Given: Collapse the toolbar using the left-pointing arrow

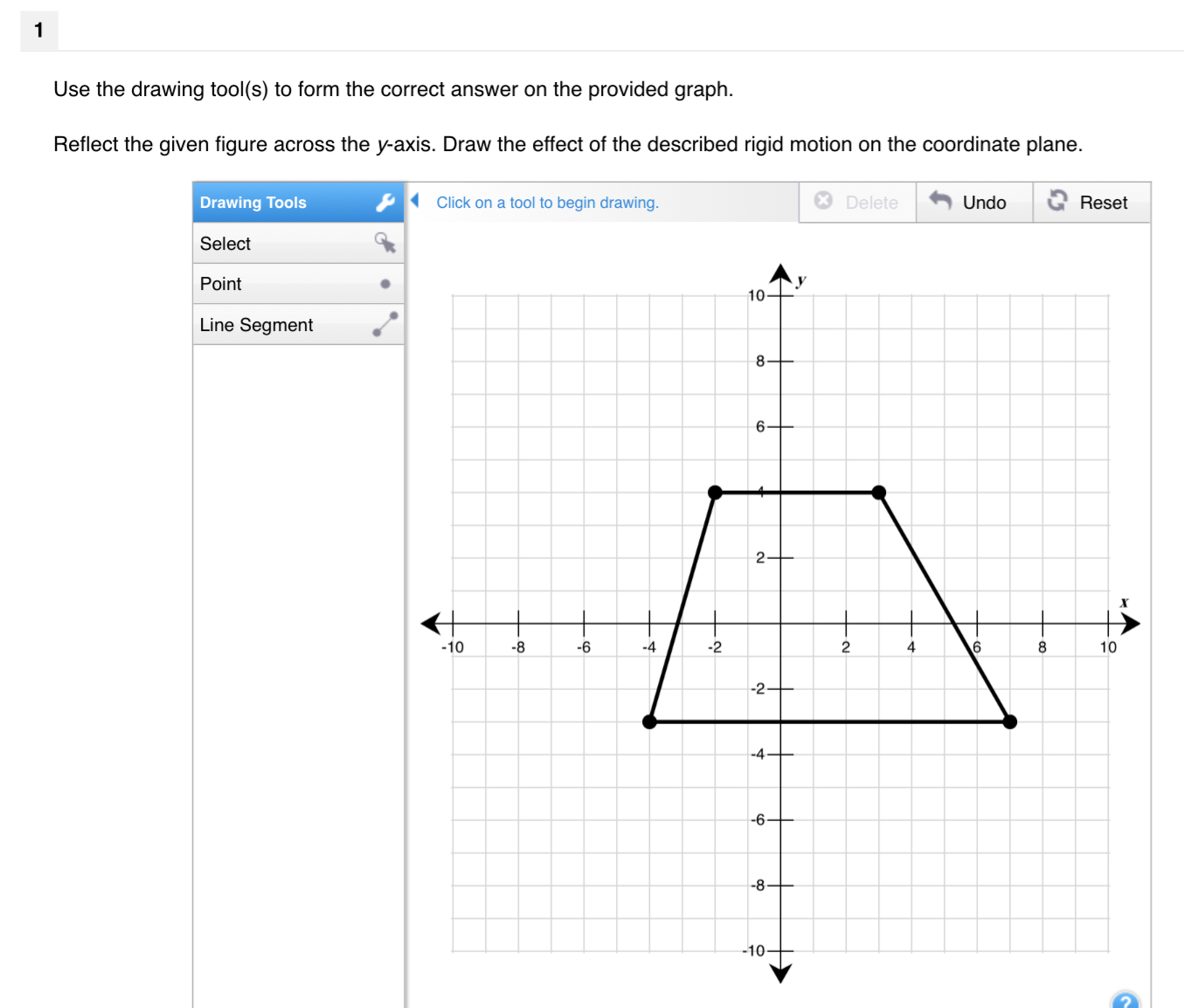Looking at the screenshot, I should pyautogui.click(x=416, y=200).
